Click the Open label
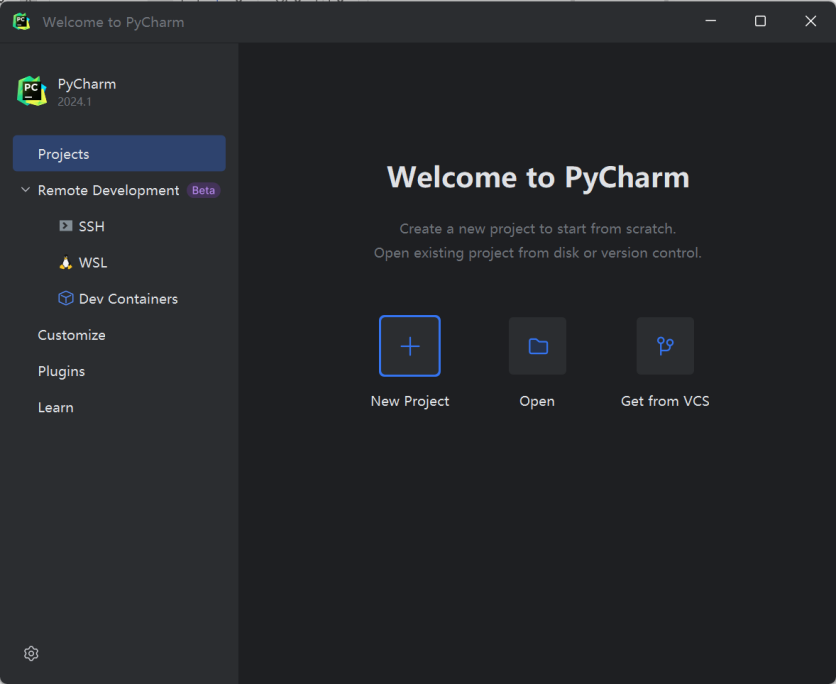The image size is (836, 684). pos(537,401)
